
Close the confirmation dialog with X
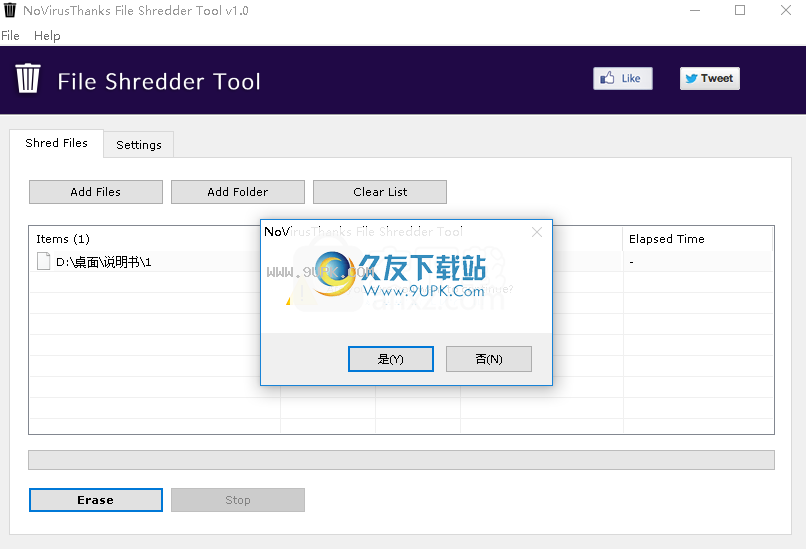point(537,232)
